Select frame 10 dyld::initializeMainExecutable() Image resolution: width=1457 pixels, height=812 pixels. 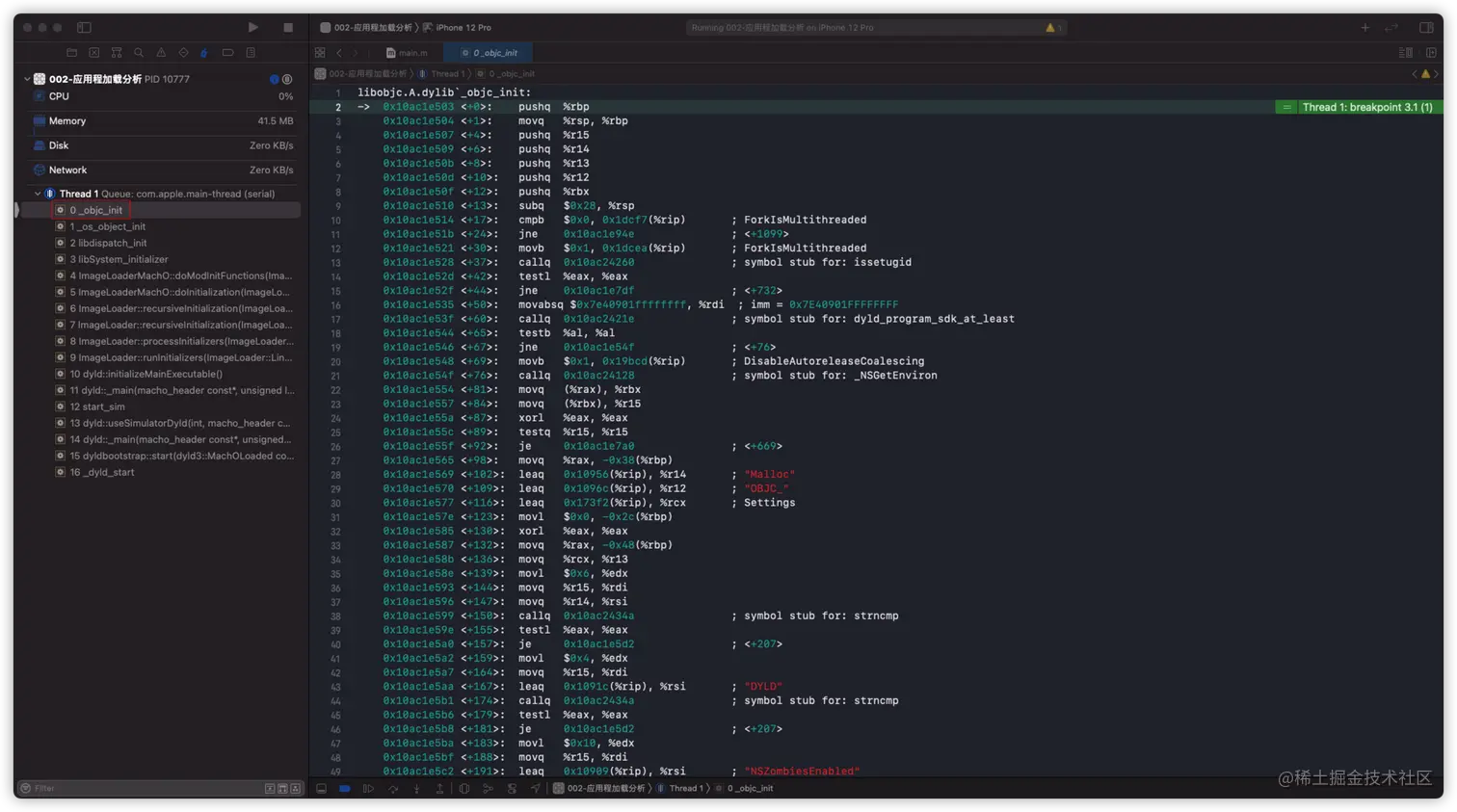tap(161, 374)
